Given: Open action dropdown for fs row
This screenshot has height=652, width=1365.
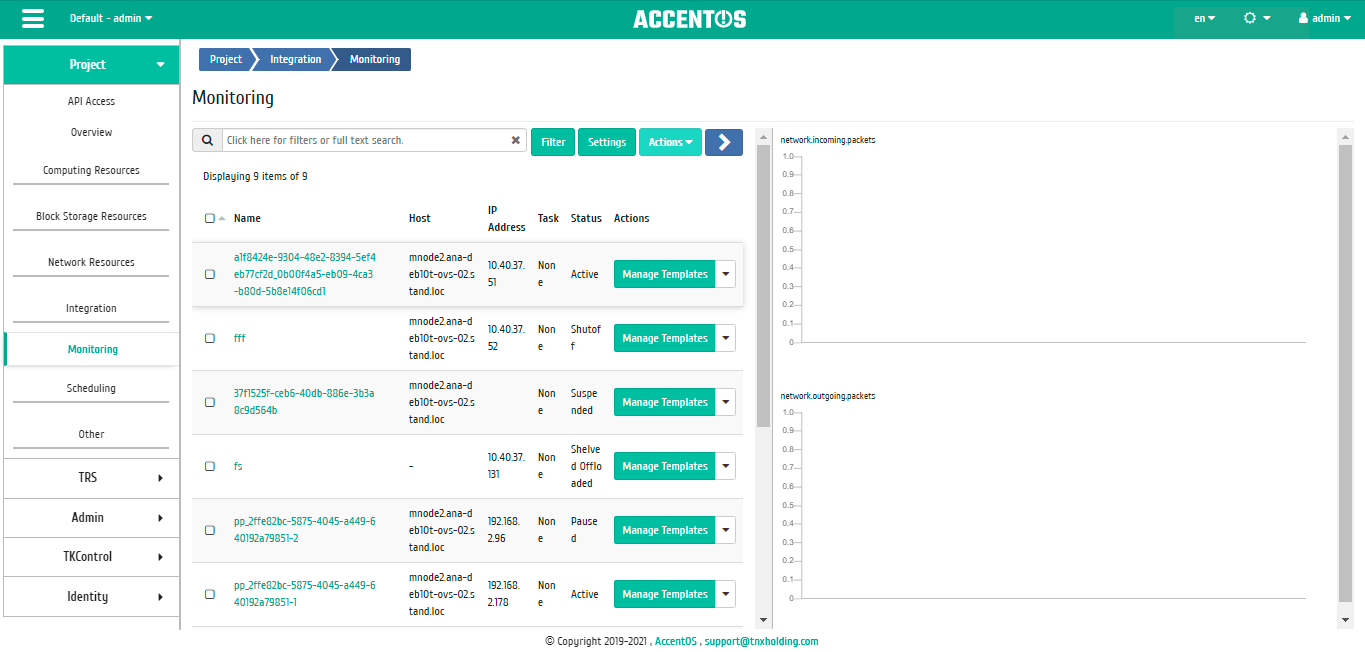Looking at the screenshot, I should (726, 466).
